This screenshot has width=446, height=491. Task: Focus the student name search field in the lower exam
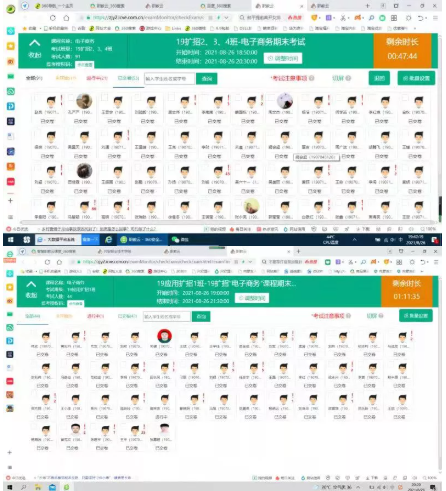(167, 316)
